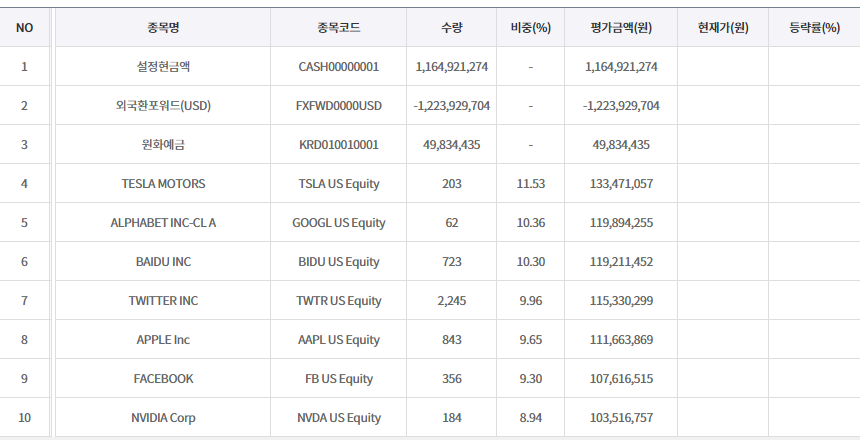This screenshot has width=865, height=440.
Task: Select the BAIDU INC cell
Action: tap(163, 262)
